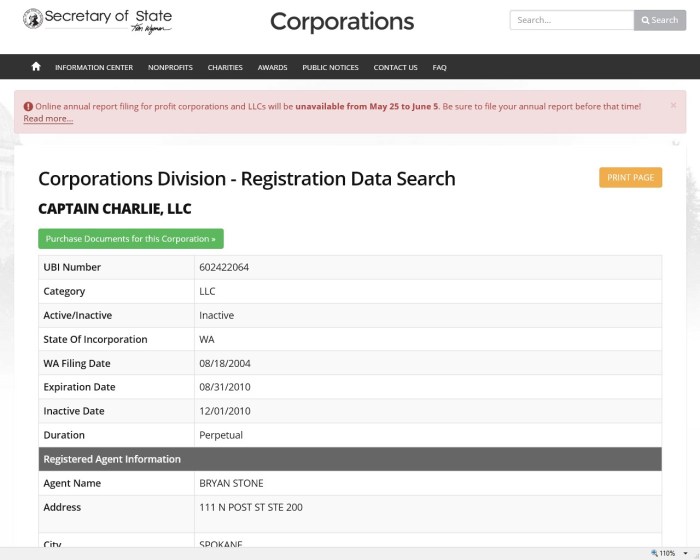This screenshot has width=700, height=560.
Task: Click the Corporations page heading
Action: tap(341, 22)
